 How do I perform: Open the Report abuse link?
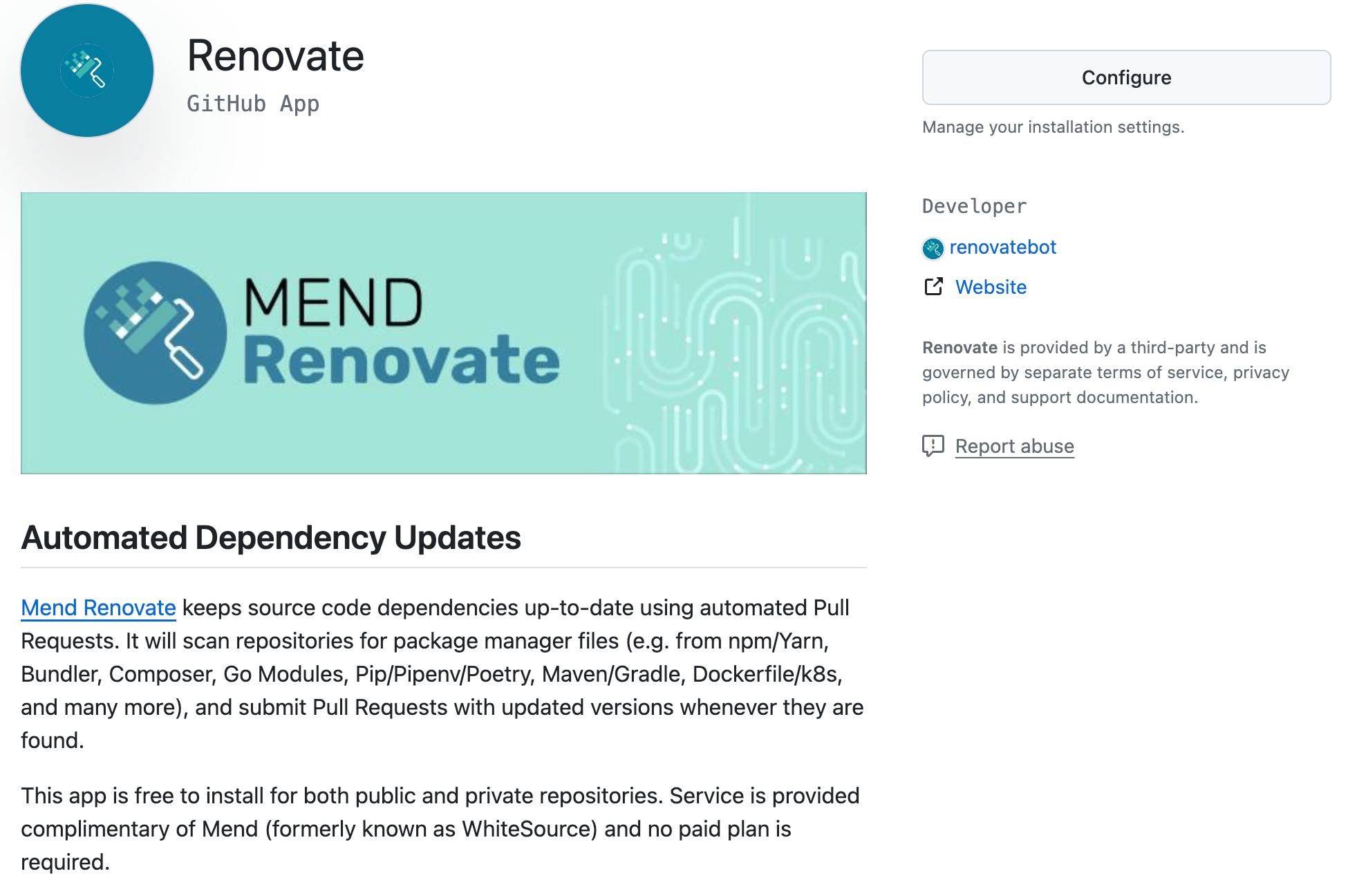[x=1014, y=446]
